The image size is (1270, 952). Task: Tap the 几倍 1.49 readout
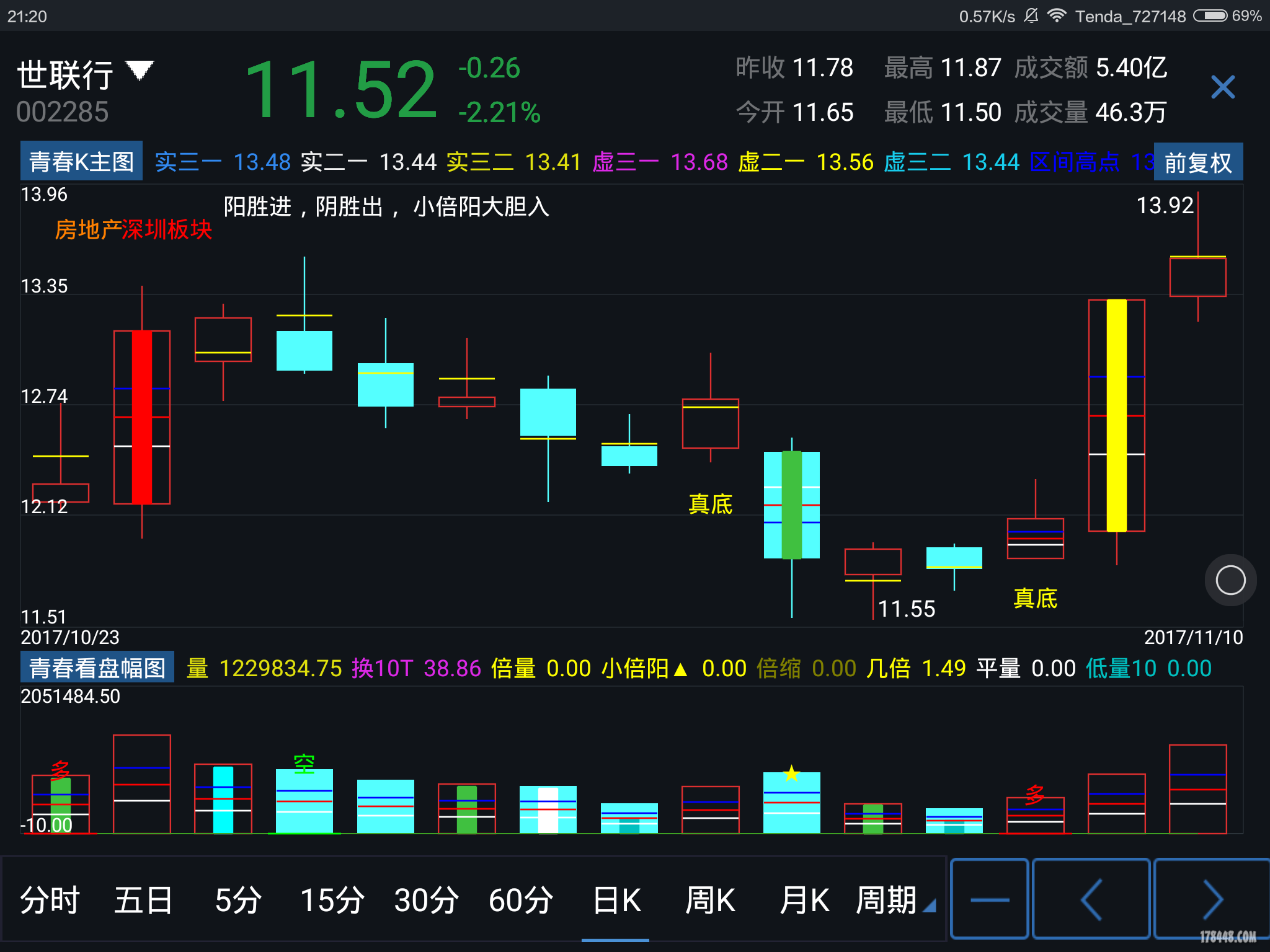tap(916, 668)
